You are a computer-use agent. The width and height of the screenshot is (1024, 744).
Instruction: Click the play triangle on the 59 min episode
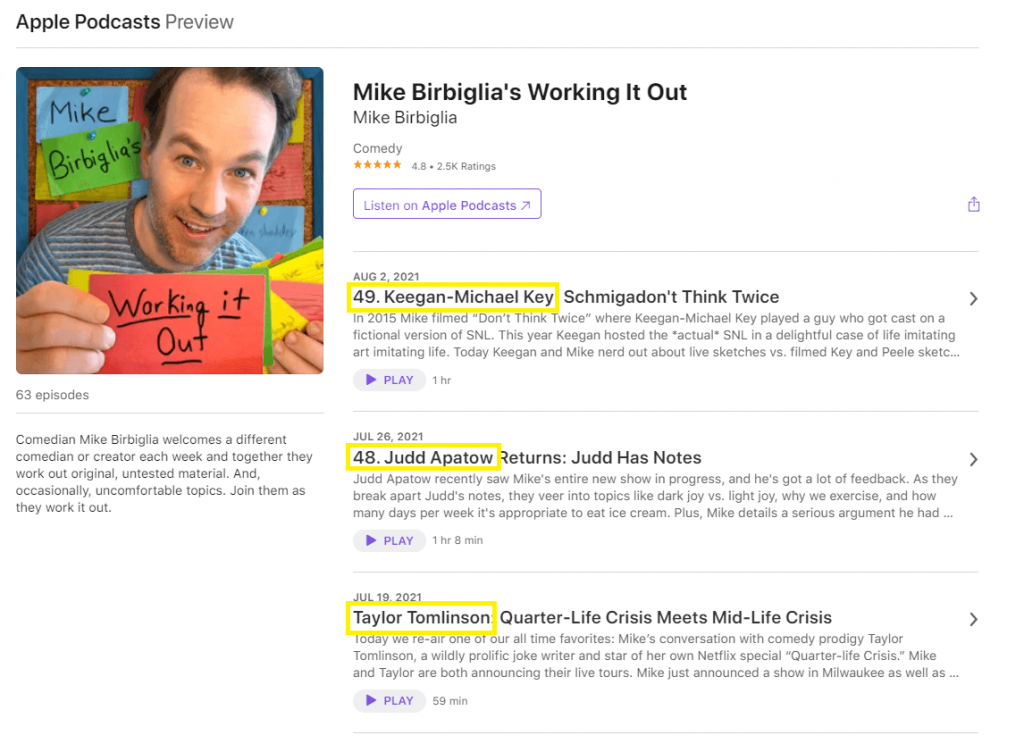point(371,701)
